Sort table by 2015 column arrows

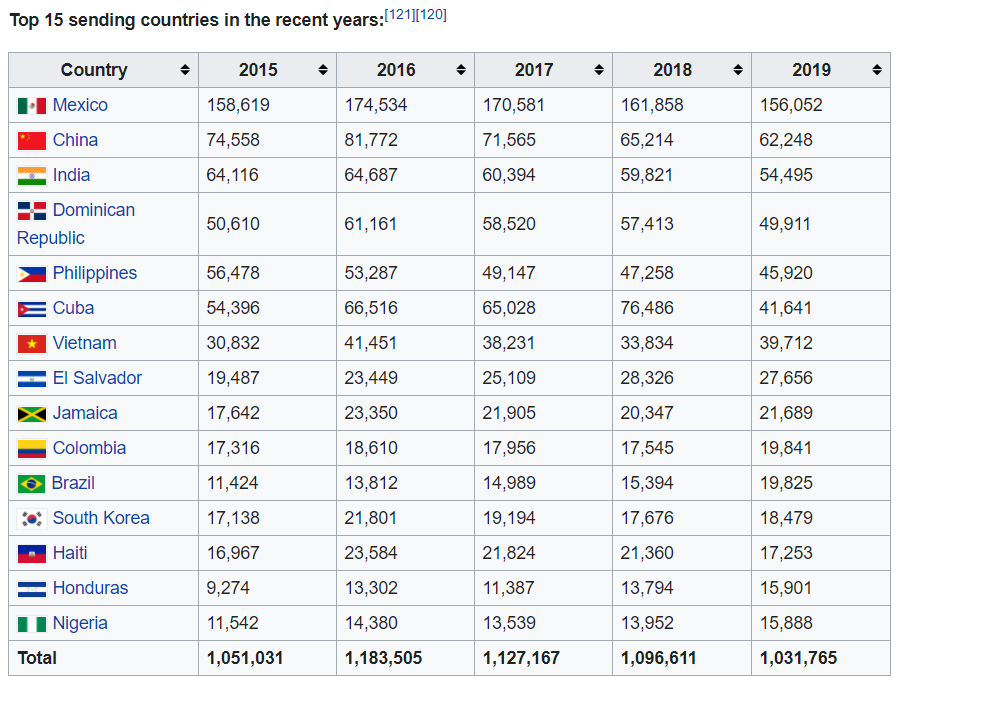click(322, 70)
